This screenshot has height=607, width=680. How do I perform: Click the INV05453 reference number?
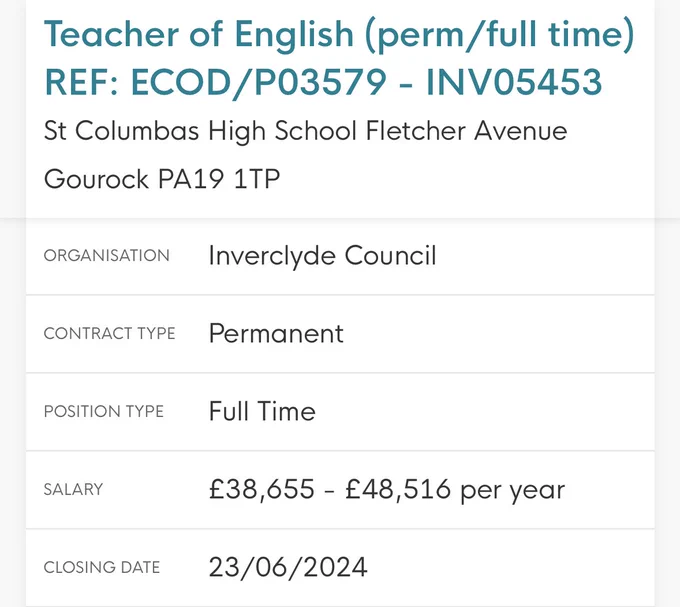tap(514, 82)
